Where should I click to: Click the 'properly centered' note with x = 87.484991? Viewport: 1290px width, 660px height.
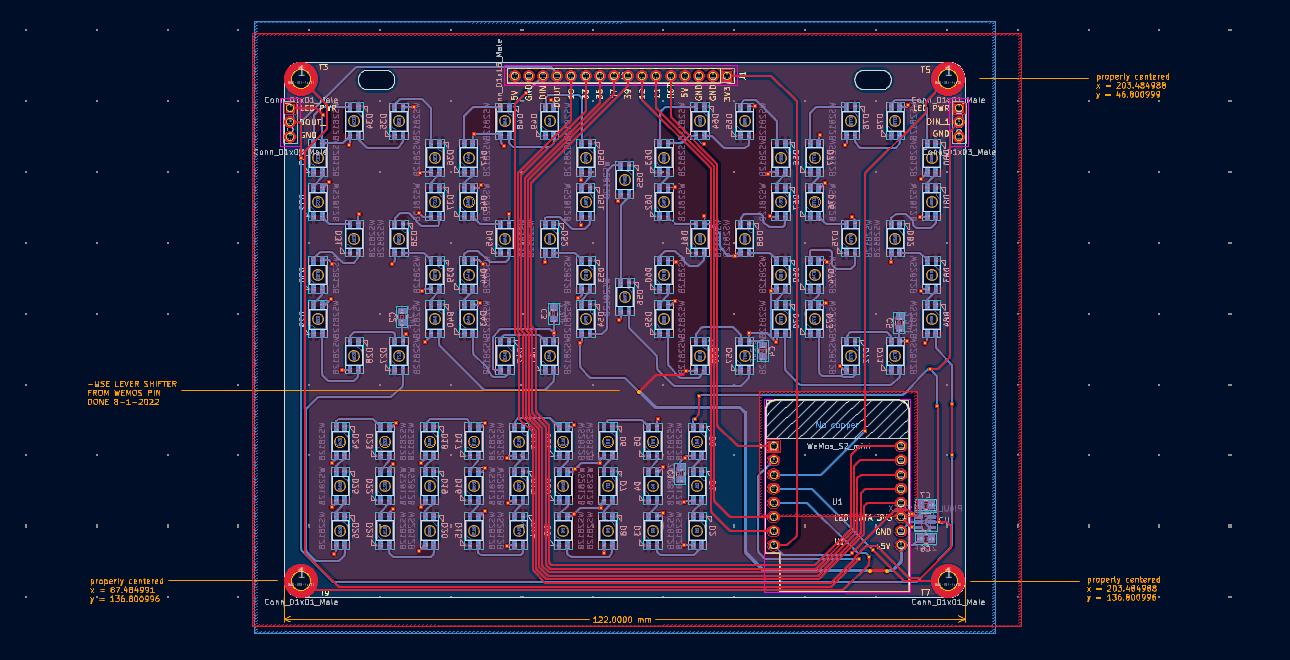126,590
